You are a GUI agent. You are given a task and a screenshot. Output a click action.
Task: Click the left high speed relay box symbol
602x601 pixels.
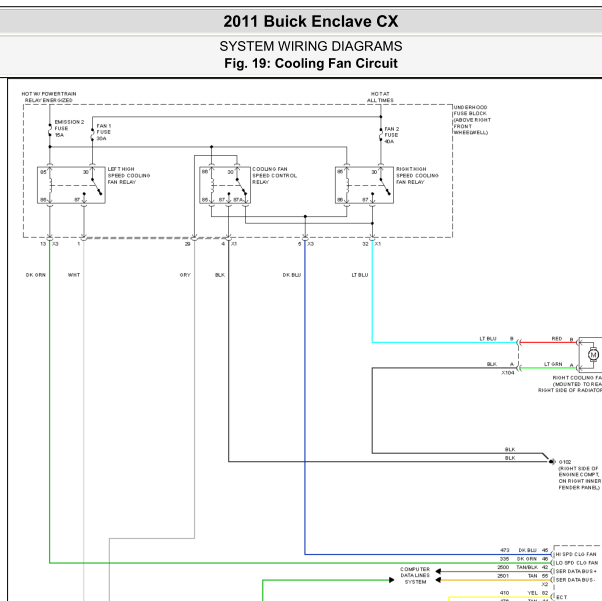pyautogui.click(x=71, y=185)
